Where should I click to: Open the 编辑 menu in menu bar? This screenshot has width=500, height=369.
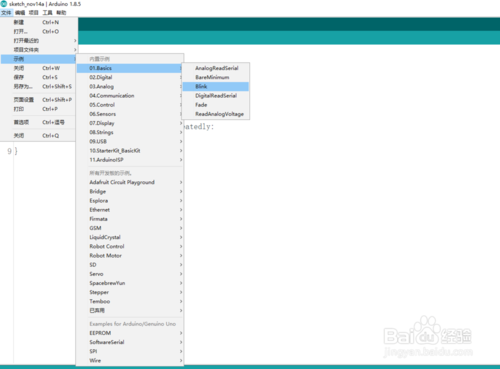click(x=20, y=13)
